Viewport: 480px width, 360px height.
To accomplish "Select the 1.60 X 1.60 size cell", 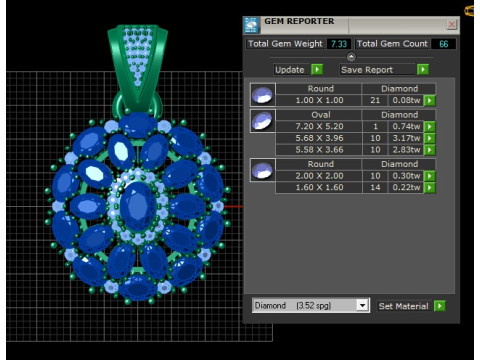I will click(x=319, y=188).
